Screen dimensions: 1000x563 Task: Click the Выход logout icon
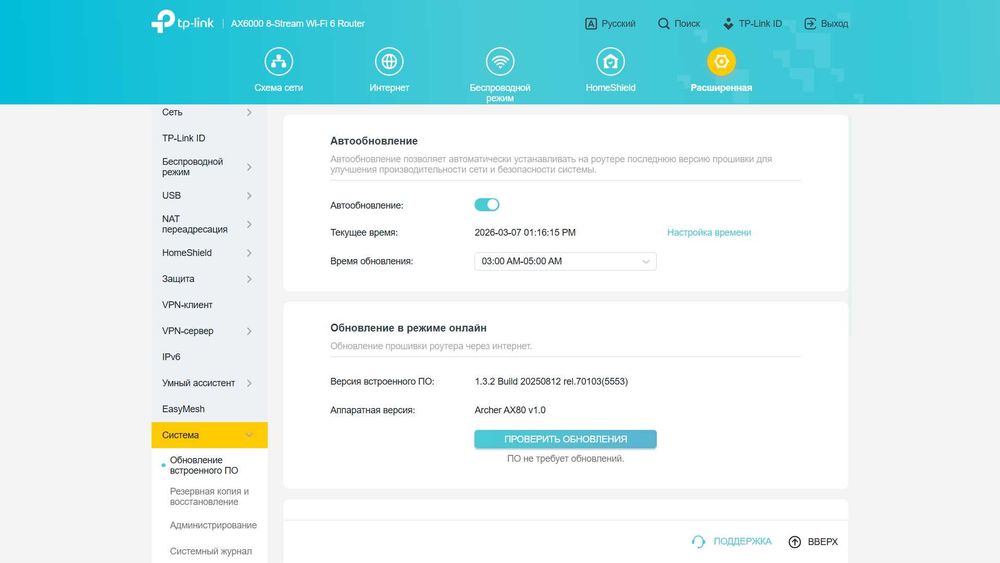pyautogui.click(x=810, y=24)
